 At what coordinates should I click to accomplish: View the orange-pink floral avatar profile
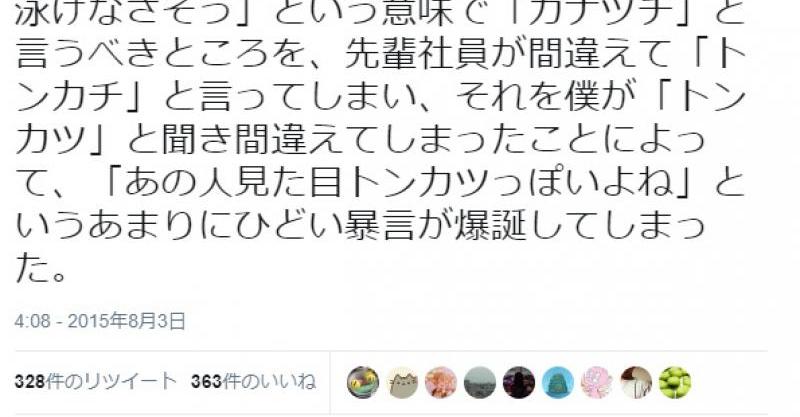[441, 382]
